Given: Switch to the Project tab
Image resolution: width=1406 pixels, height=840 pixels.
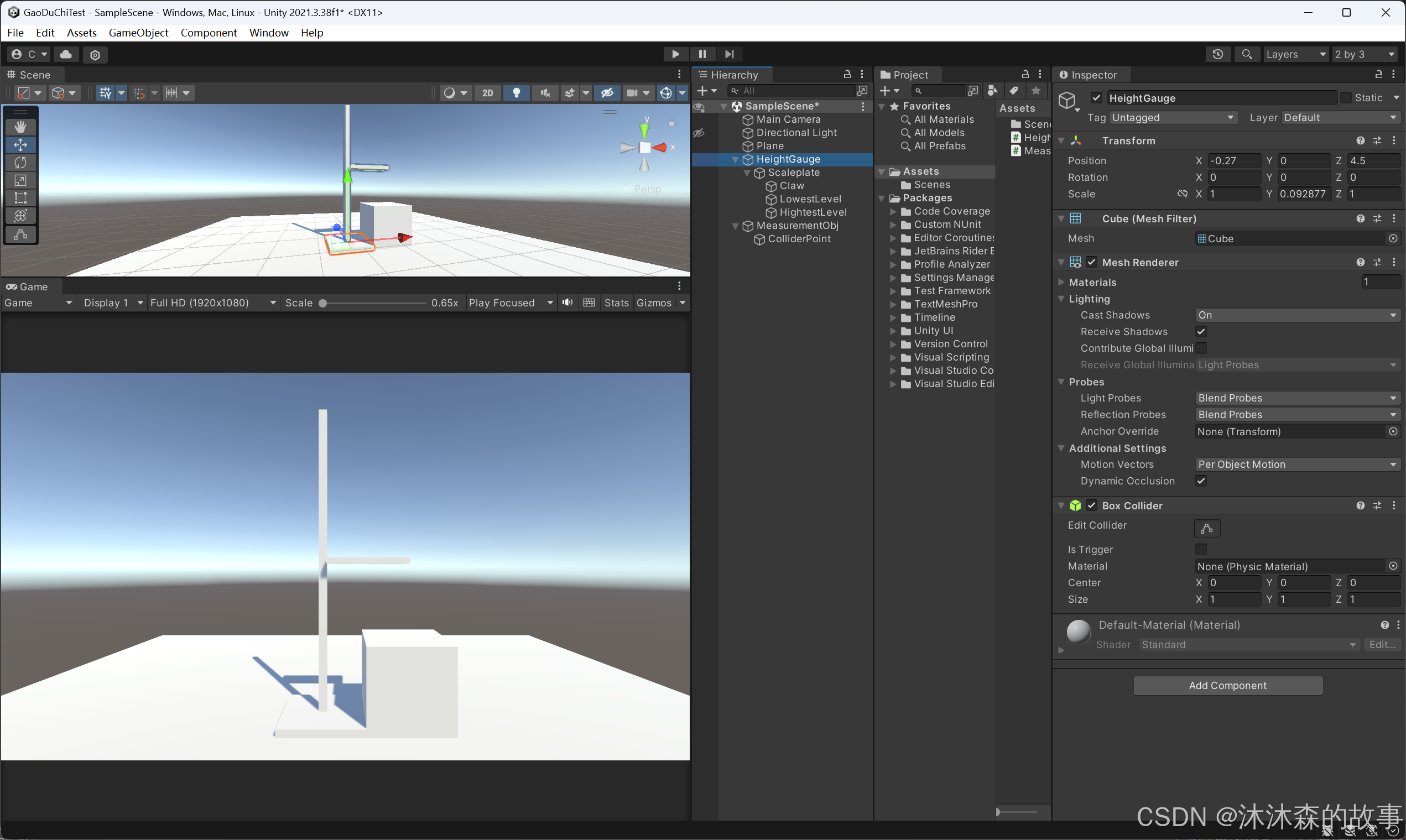Looking at the screenshot, I should pyautogui.click(x=909, y=75).
